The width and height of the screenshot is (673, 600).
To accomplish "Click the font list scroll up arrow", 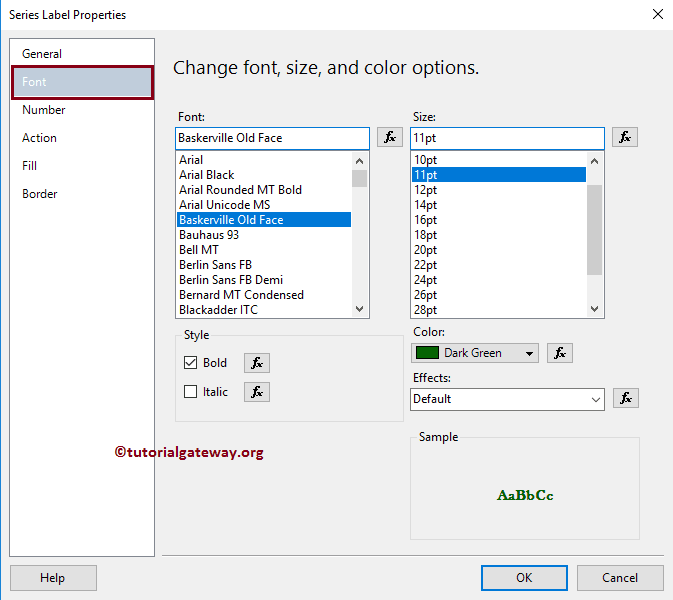I will coord(360,161).
